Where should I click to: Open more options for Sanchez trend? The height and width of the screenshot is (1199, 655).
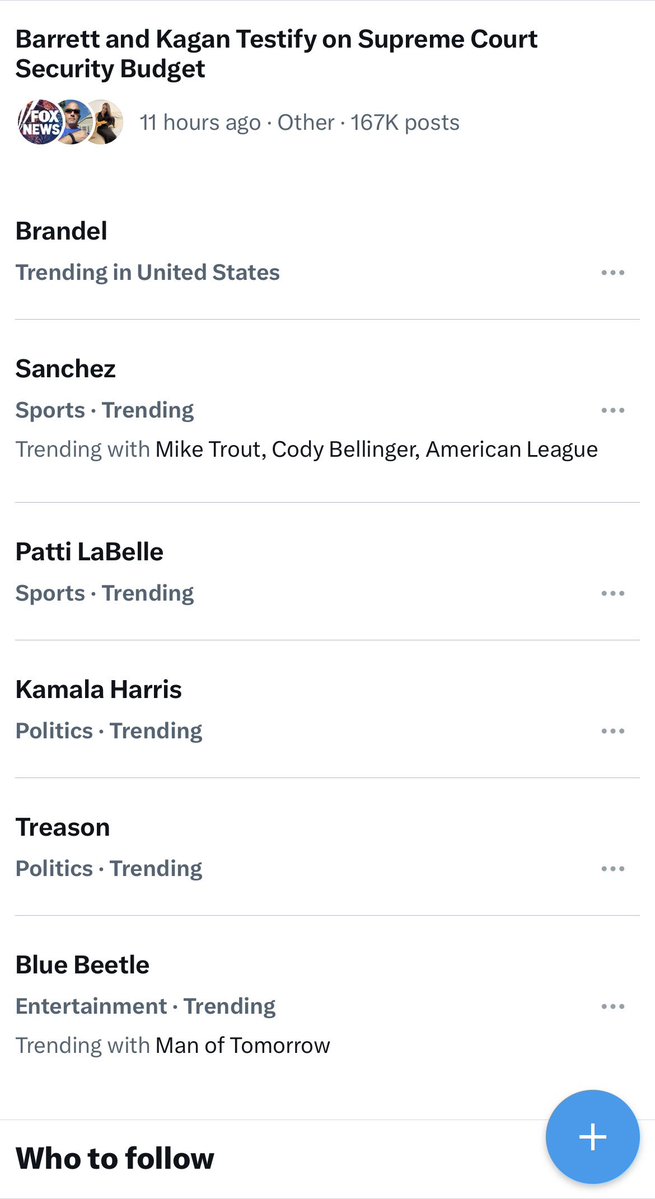pyautogui.click(x=613, y=410)
